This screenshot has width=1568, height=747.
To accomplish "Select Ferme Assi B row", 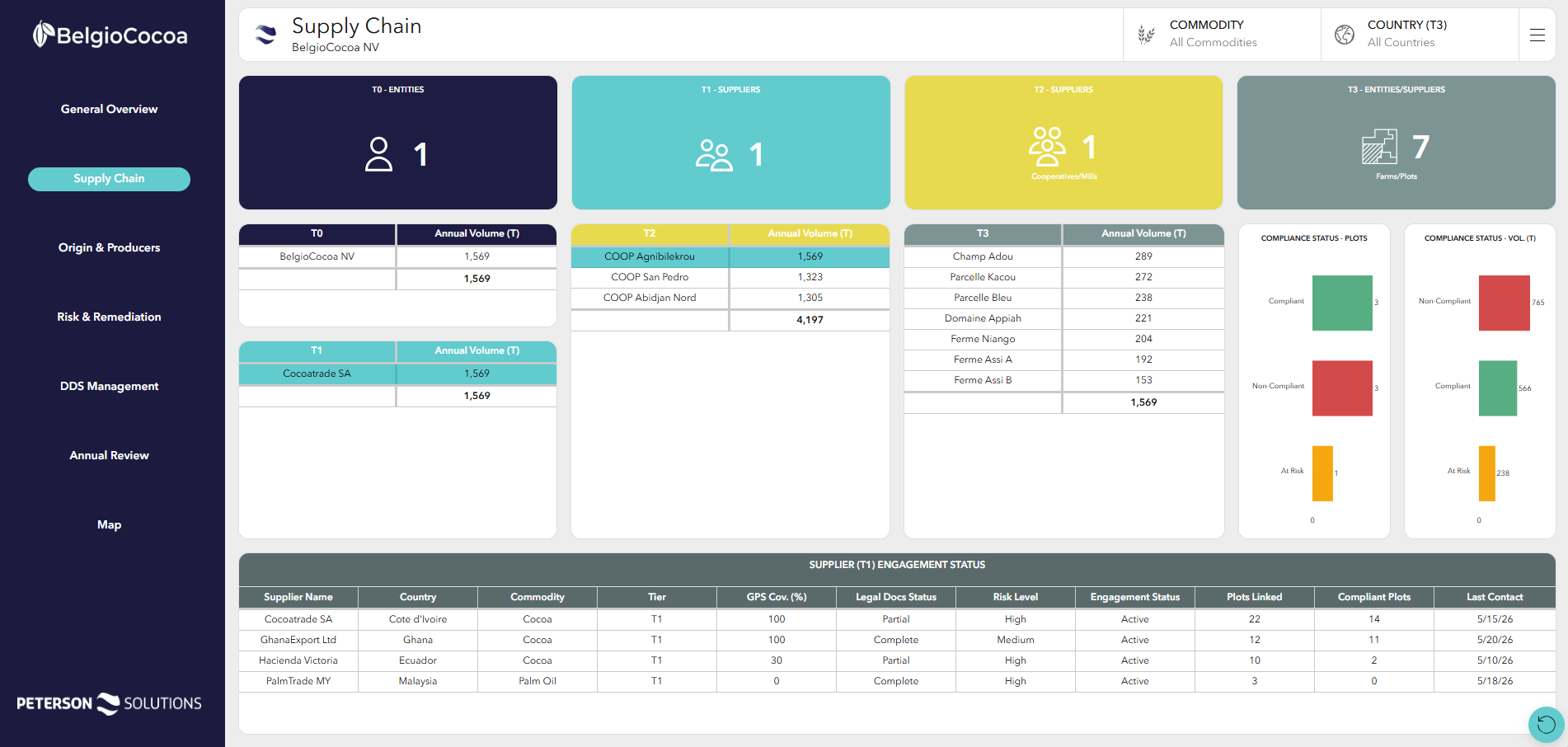I will click(1064, 380).
